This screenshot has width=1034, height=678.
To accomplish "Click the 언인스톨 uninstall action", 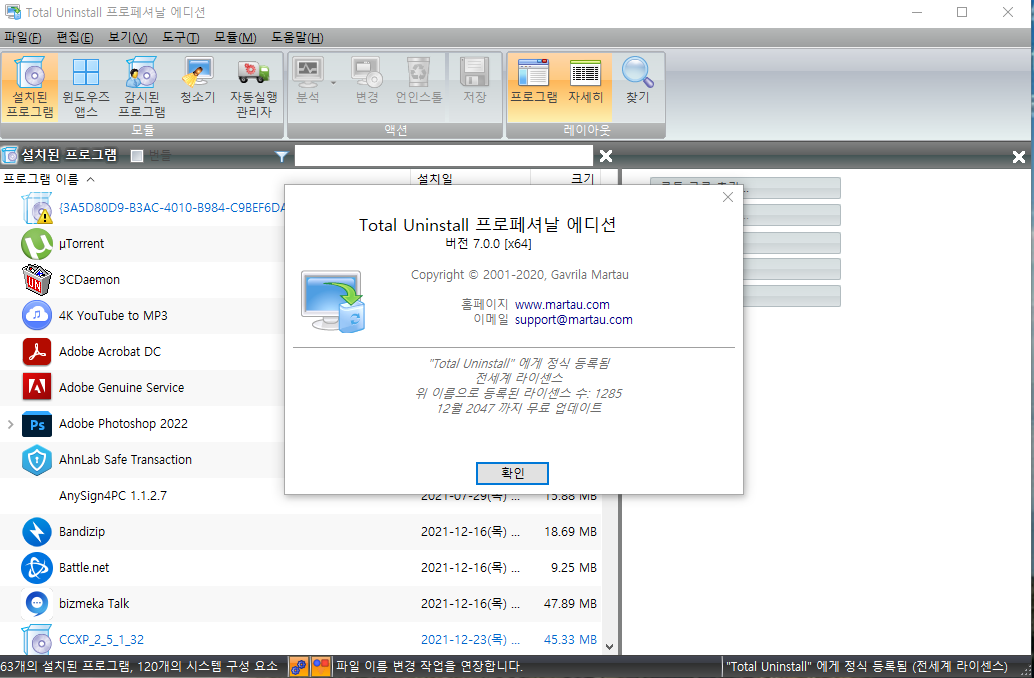I will 419,80.
